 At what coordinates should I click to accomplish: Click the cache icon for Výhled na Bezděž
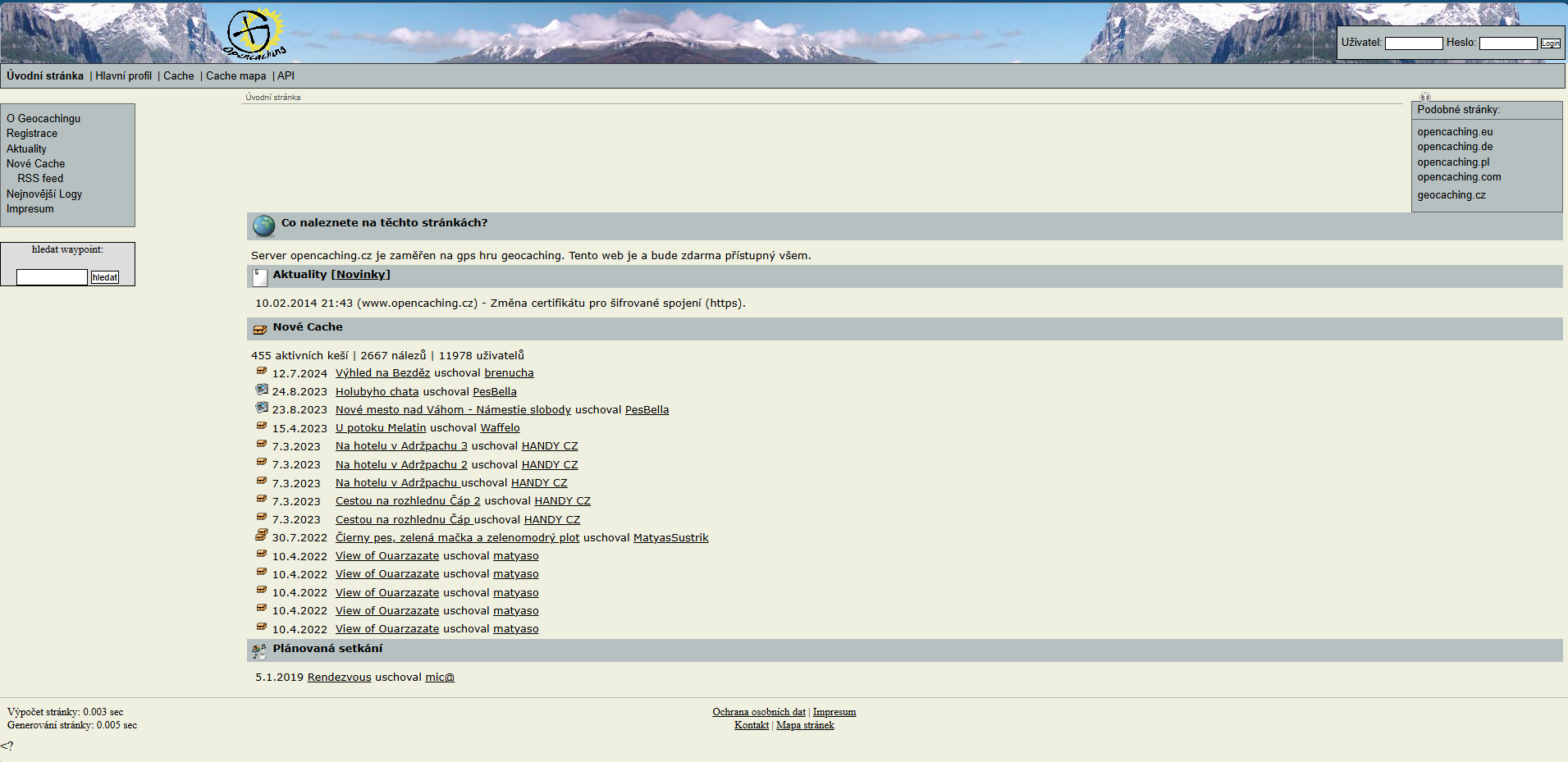pos(262,372)
